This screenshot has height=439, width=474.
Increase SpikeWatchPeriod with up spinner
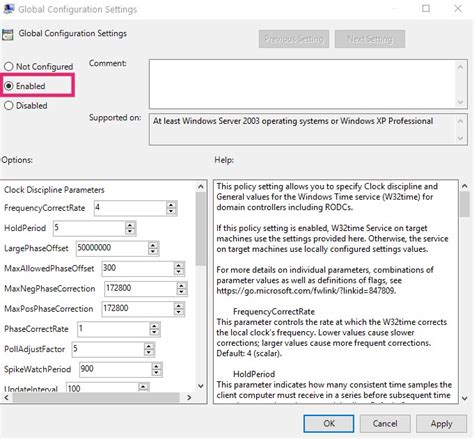point(156,366)
